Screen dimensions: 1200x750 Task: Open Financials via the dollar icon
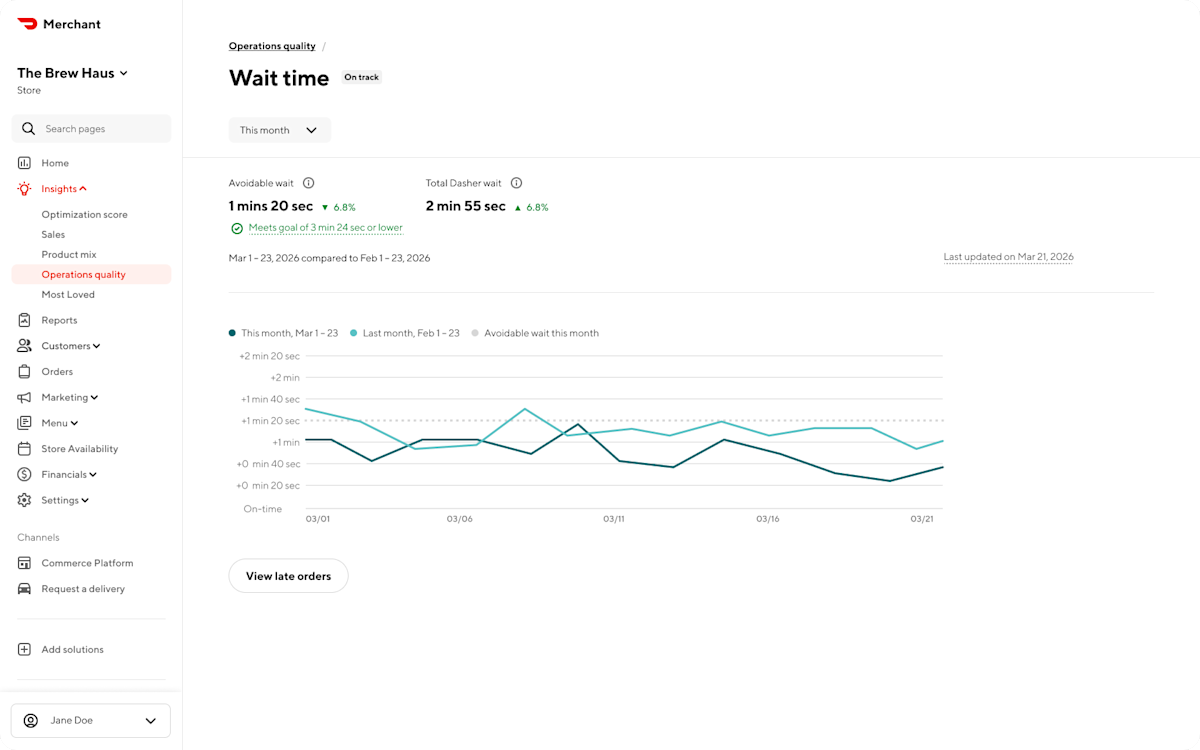(x=24, y=474)
